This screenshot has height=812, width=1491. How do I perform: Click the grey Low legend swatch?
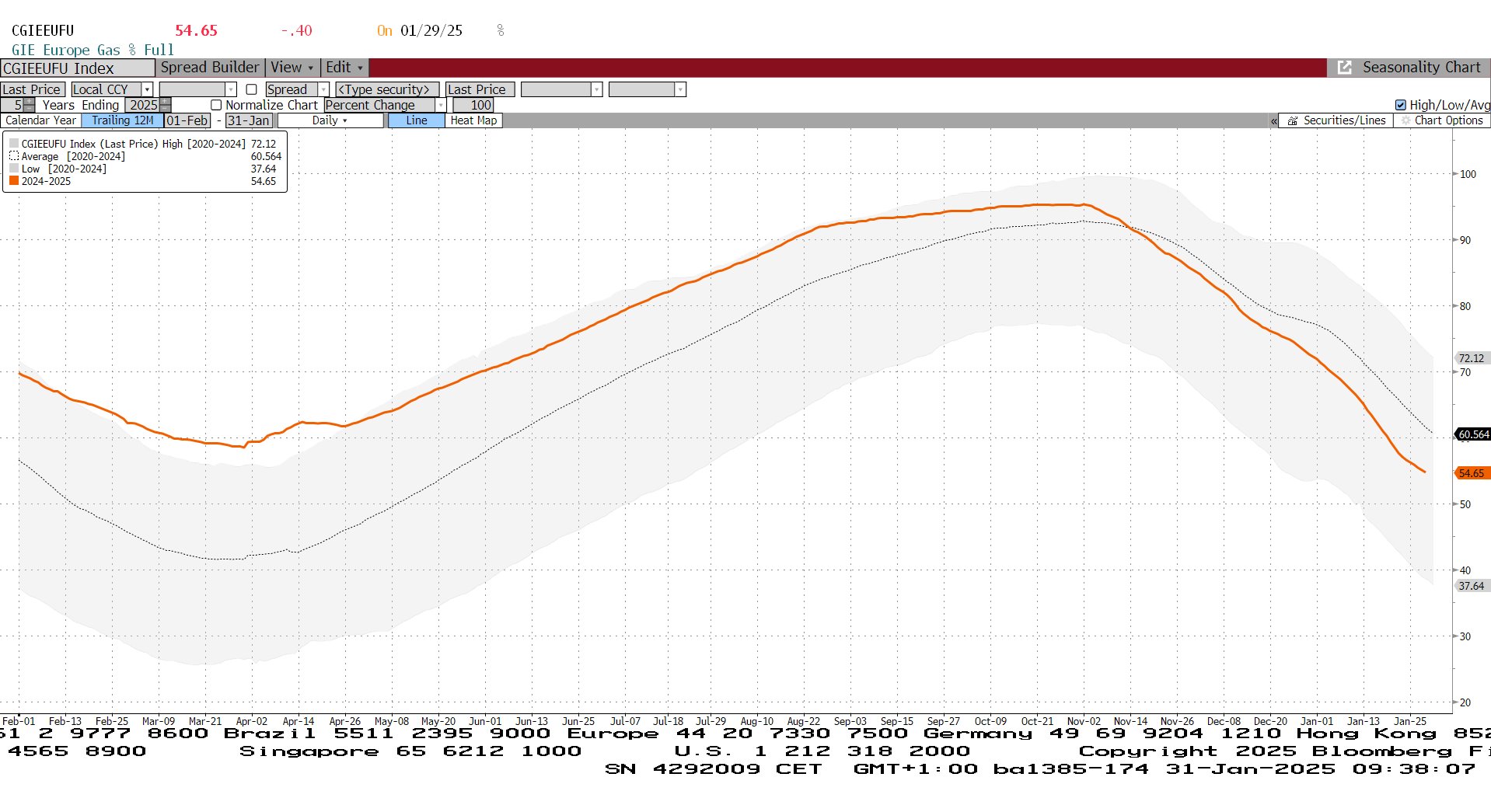click(14, 169)
